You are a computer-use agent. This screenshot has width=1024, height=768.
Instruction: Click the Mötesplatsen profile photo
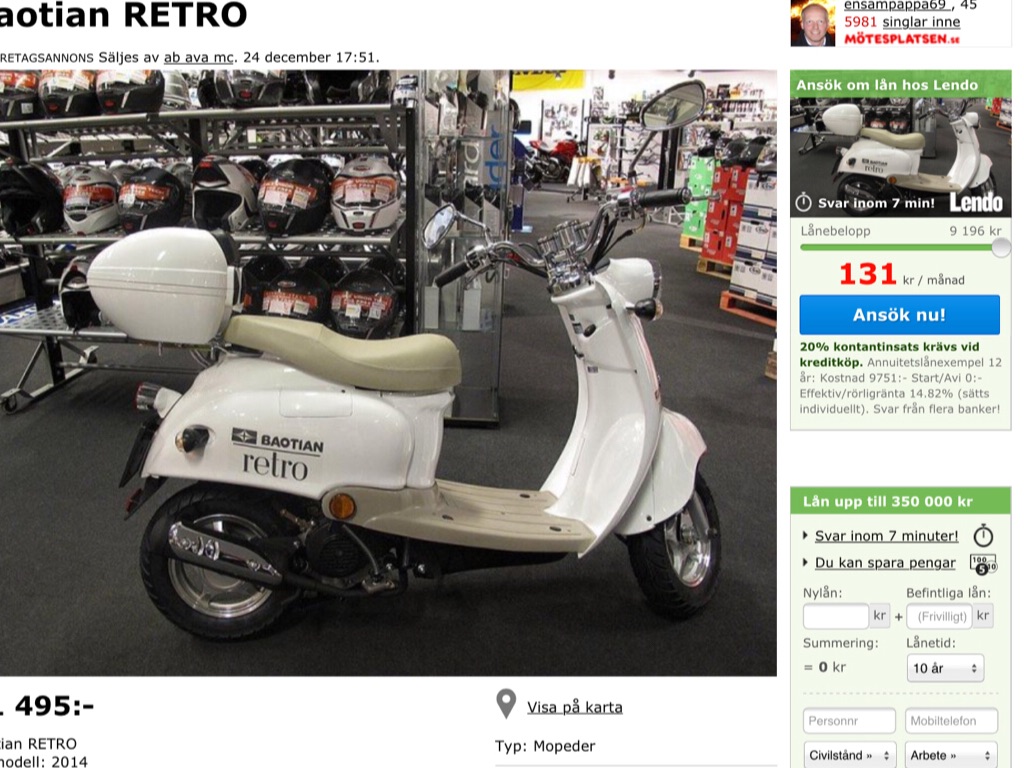pyautogui.click(x=812, y=23)
